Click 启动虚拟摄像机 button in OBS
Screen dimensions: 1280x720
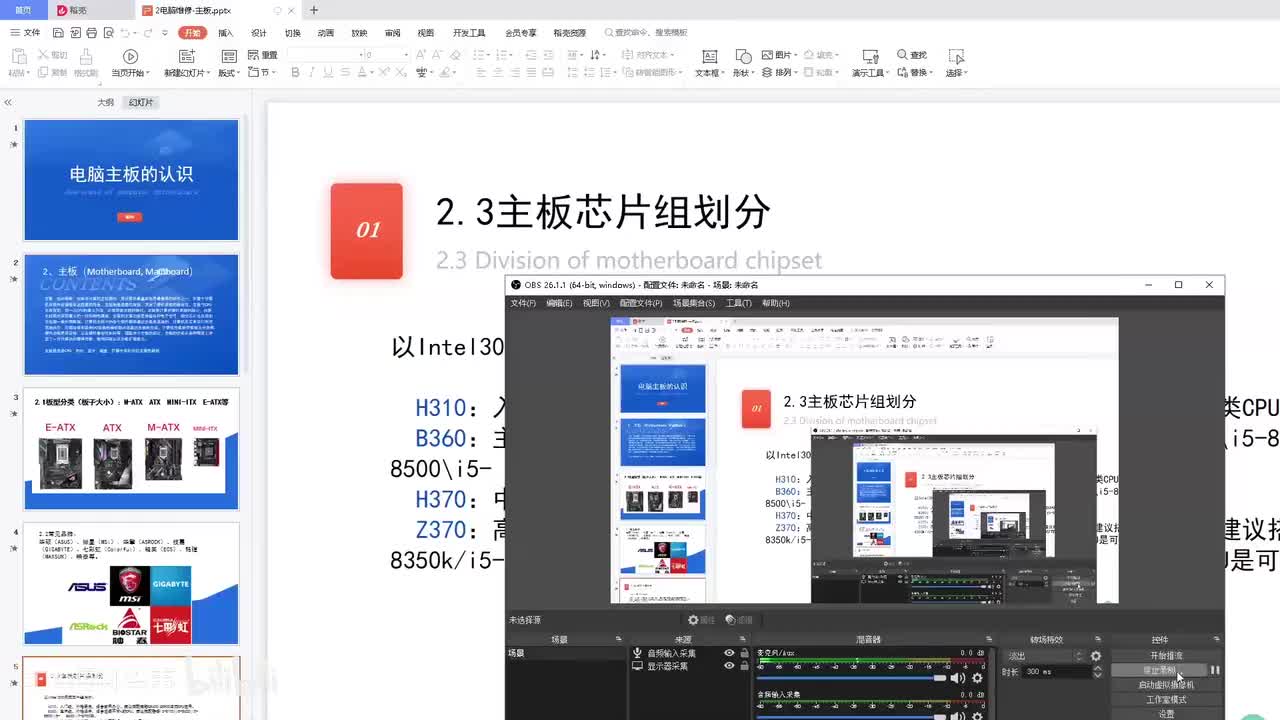pos(1166,685)
